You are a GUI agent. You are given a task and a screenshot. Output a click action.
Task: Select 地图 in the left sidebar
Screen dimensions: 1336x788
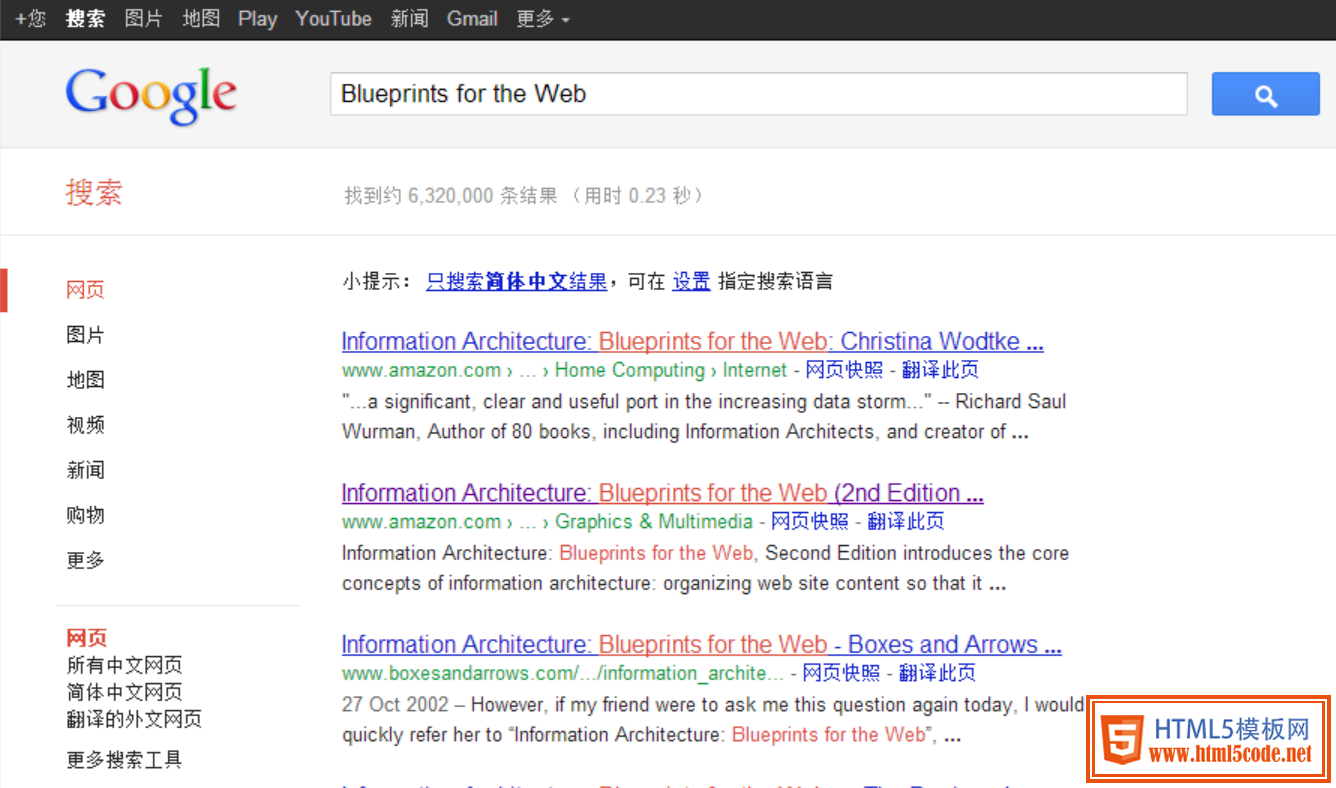coord(85,380)
